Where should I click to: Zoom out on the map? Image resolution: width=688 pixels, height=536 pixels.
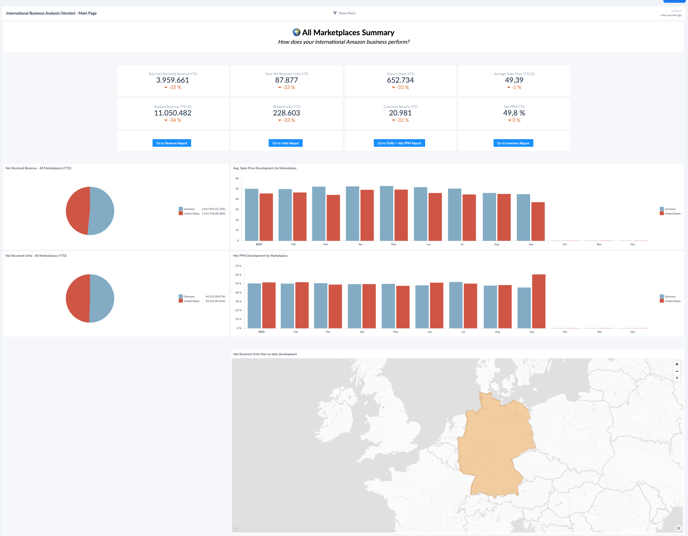point(677,371)
